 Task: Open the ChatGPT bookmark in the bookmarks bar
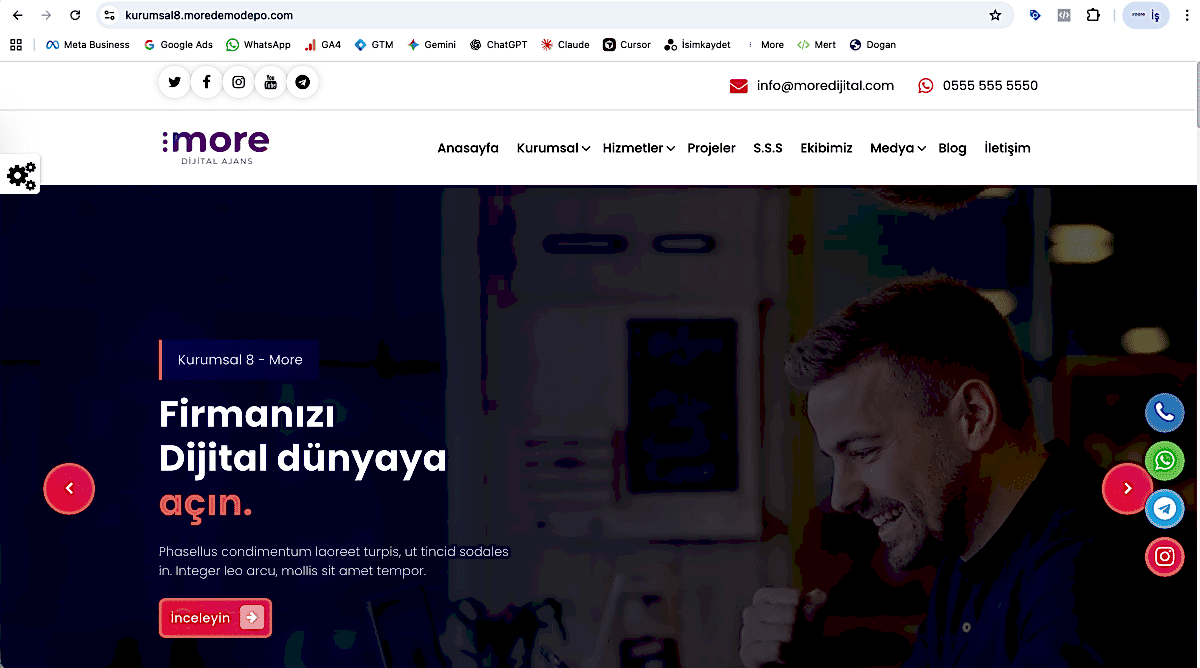pos(498,44)
